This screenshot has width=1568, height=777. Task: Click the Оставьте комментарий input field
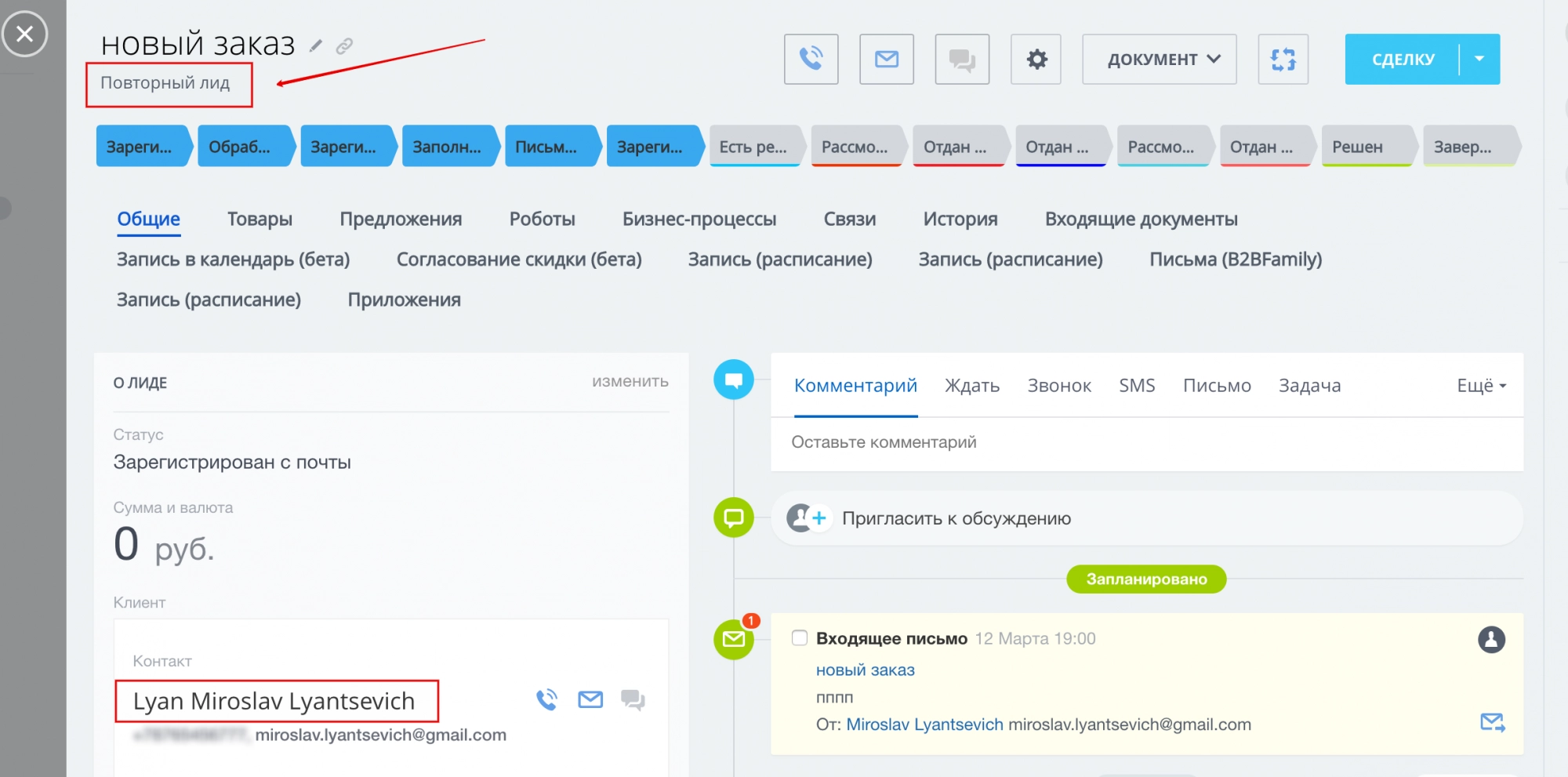click(x=885, y=442)
